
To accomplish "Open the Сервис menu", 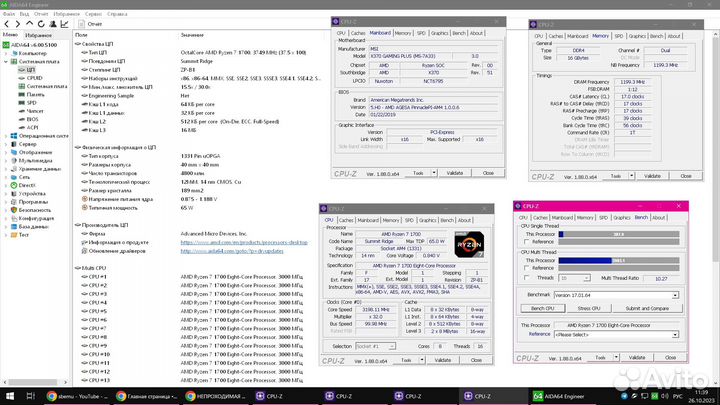I will [x=93, y=14].
